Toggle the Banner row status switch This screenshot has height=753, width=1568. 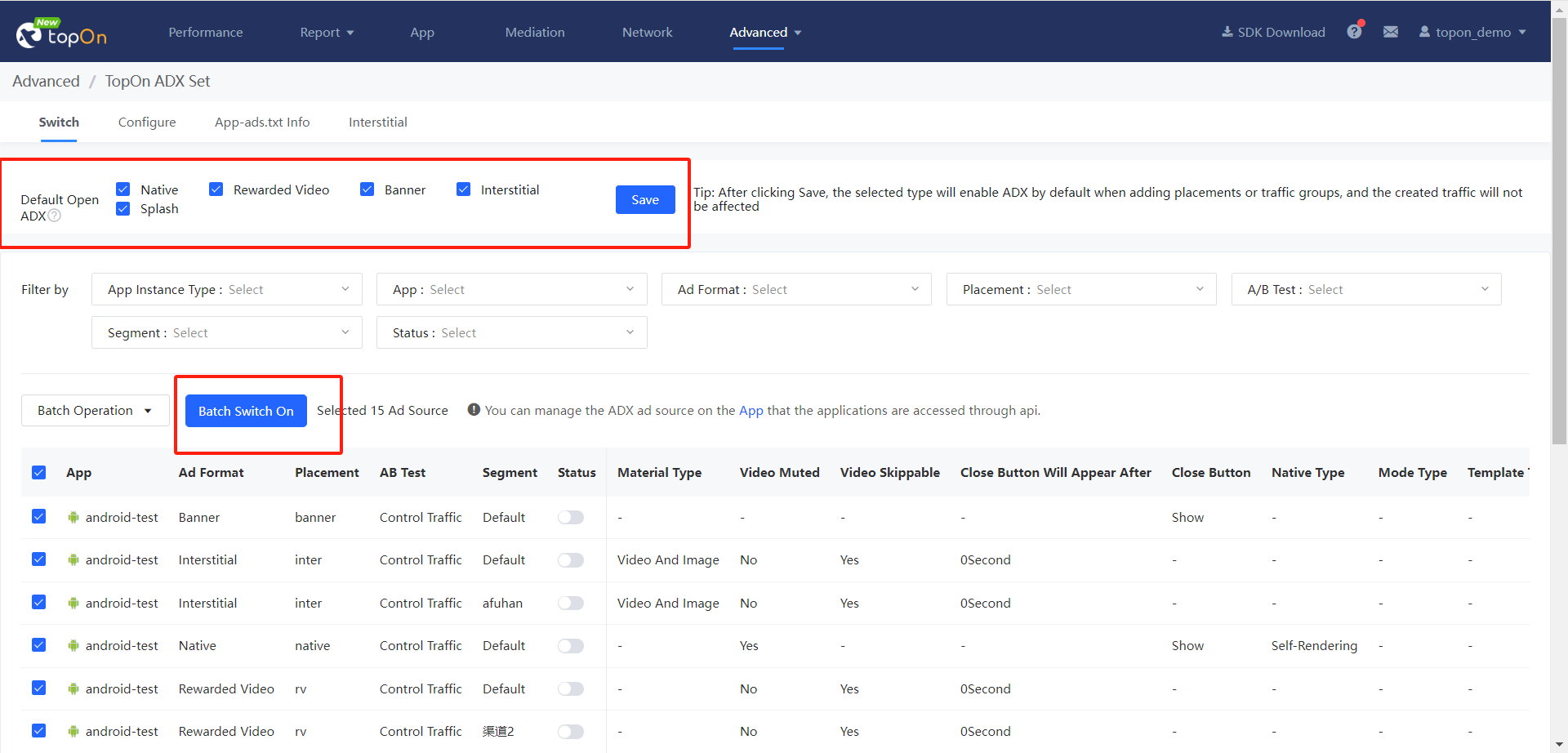571,517
